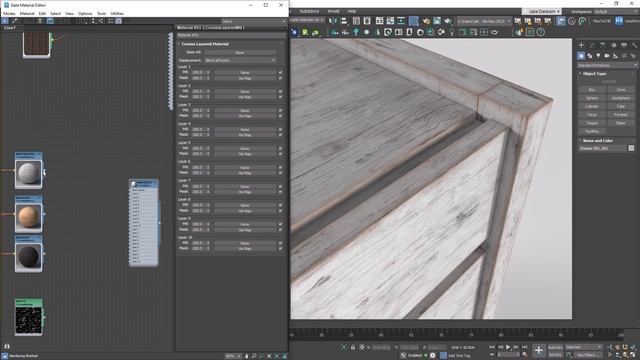The image size is (640, 360).
Task: Toggle the Layer 4 Mtl enable checkbox
Action: pyautogui.click(x=280, y=129)
